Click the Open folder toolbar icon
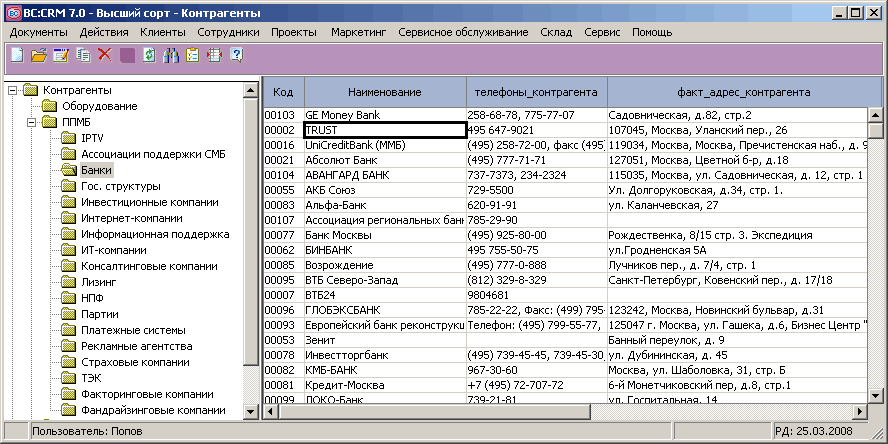The height and width of the screenshot is (444, 888). click(39, 55)
